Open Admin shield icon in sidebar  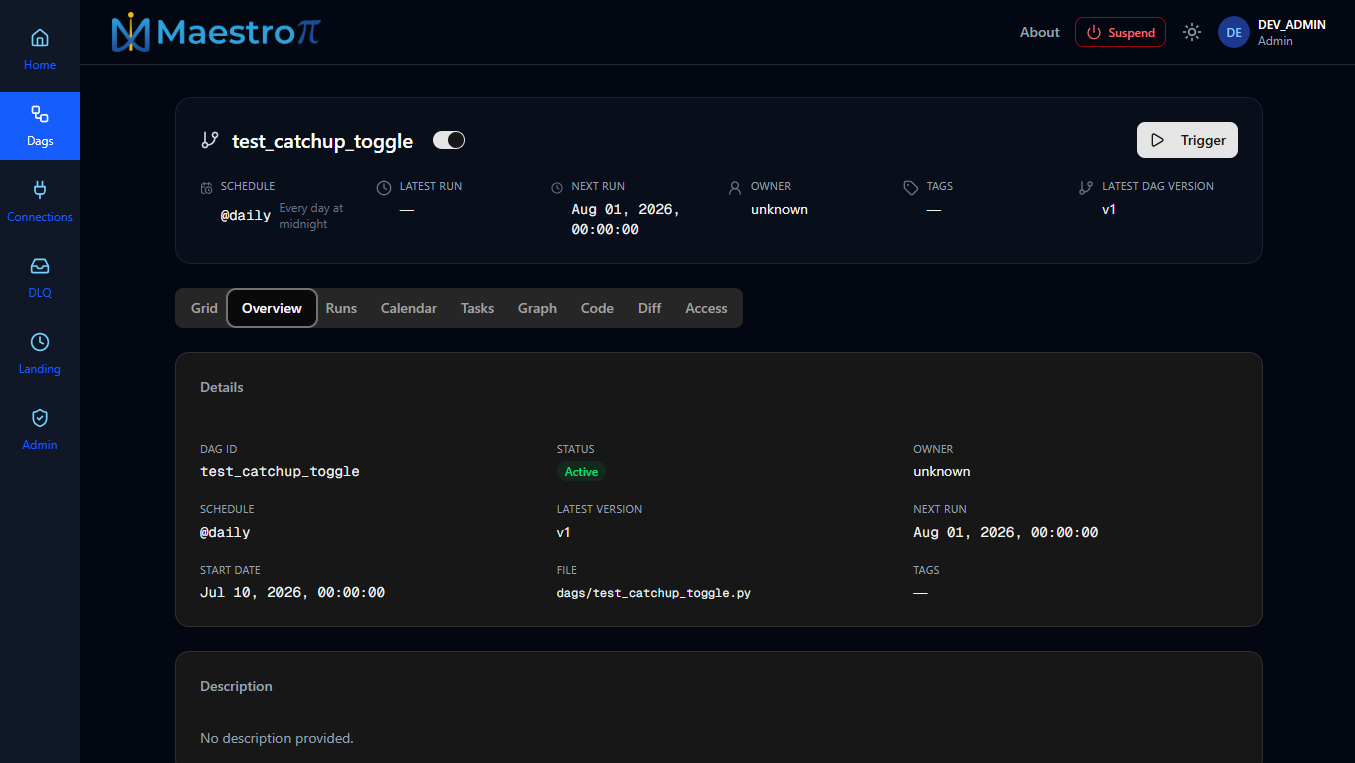click(x=40, y=418)
